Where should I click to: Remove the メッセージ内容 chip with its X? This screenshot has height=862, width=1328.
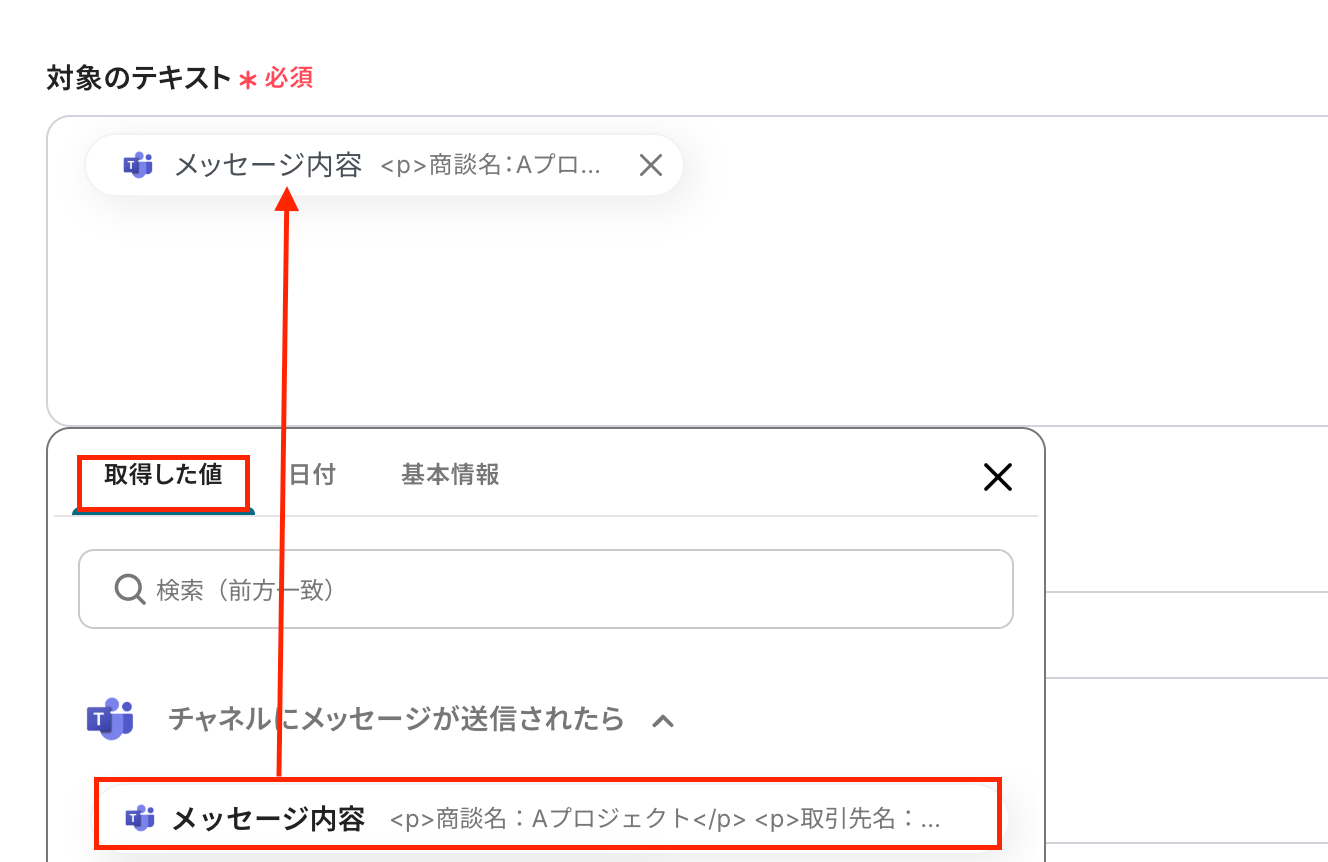pyautogui.click(x=651, y=165)
